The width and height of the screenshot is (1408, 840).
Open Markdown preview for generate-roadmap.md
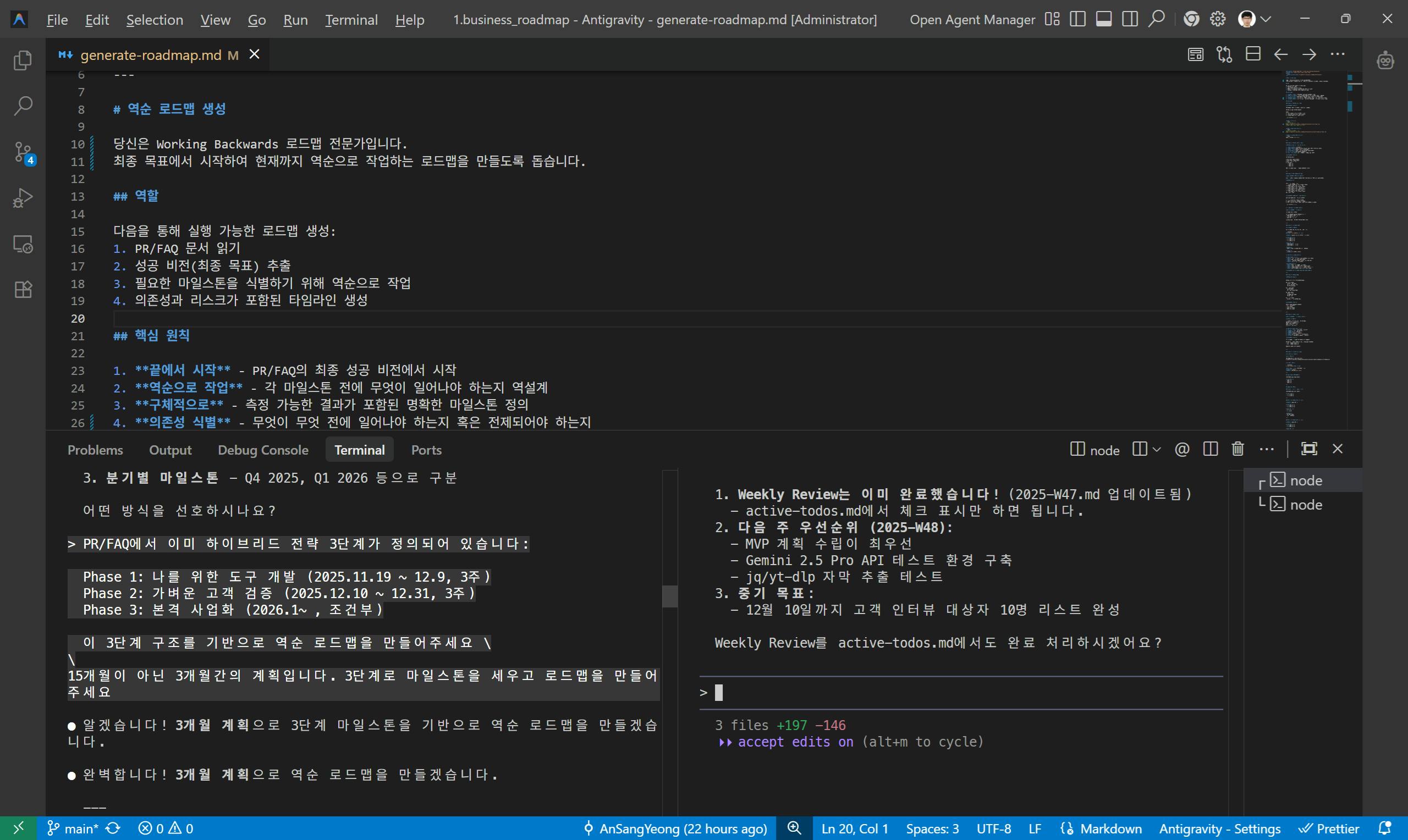pyautogui.click(x=1195, y=54)
